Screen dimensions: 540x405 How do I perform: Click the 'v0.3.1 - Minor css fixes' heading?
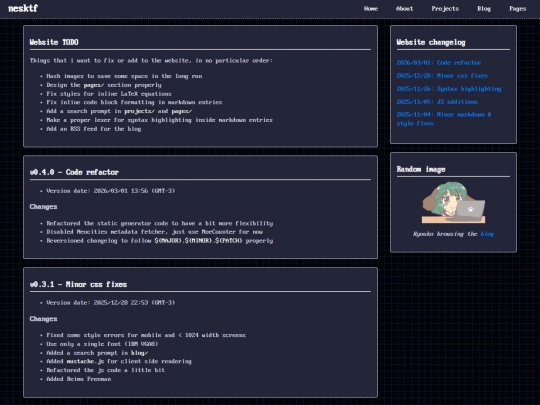pos(78,284)
